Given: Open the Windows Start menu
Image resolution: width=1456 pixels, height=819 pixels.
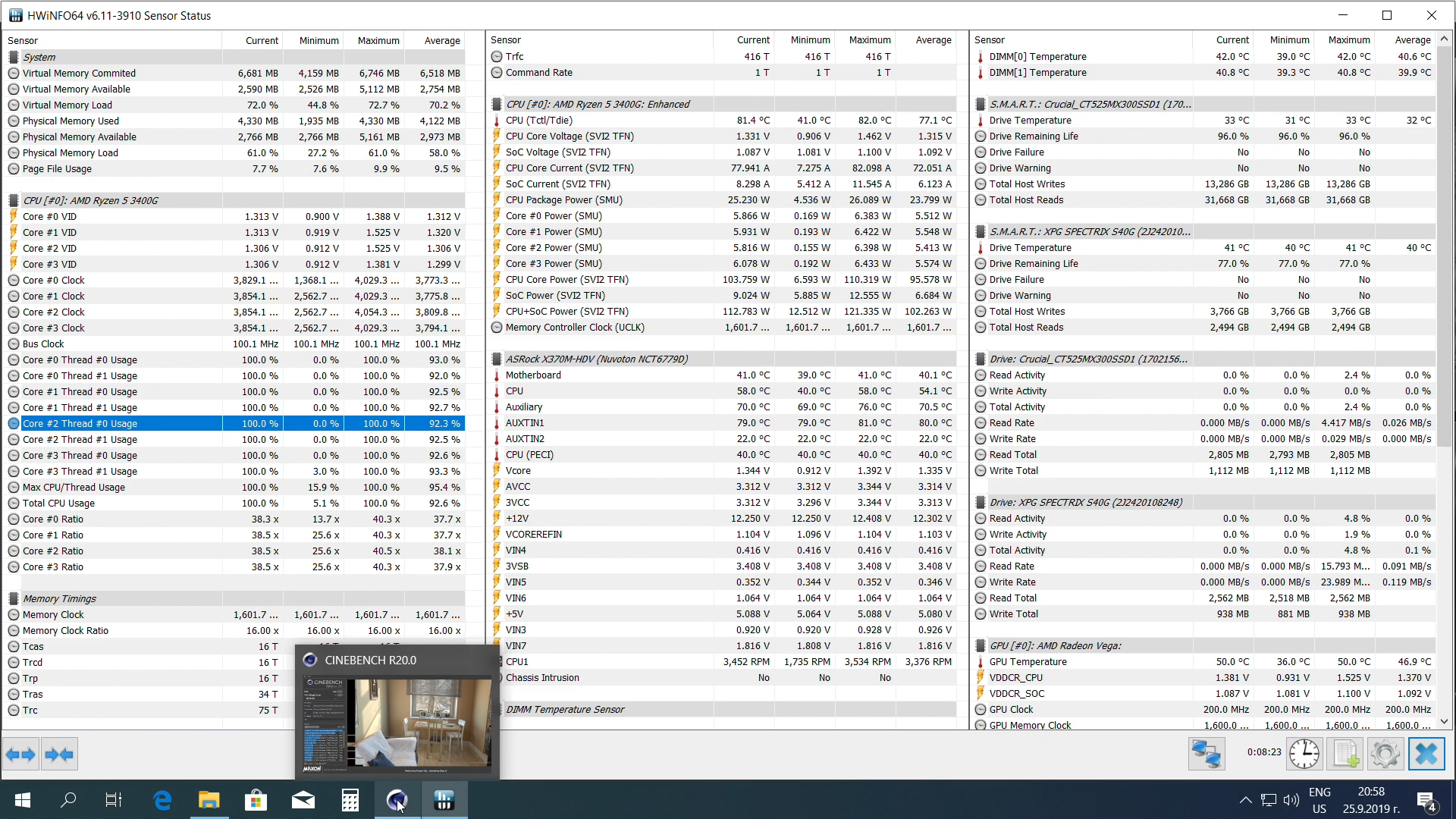Looking at the screenshot, I should [23, 800].
